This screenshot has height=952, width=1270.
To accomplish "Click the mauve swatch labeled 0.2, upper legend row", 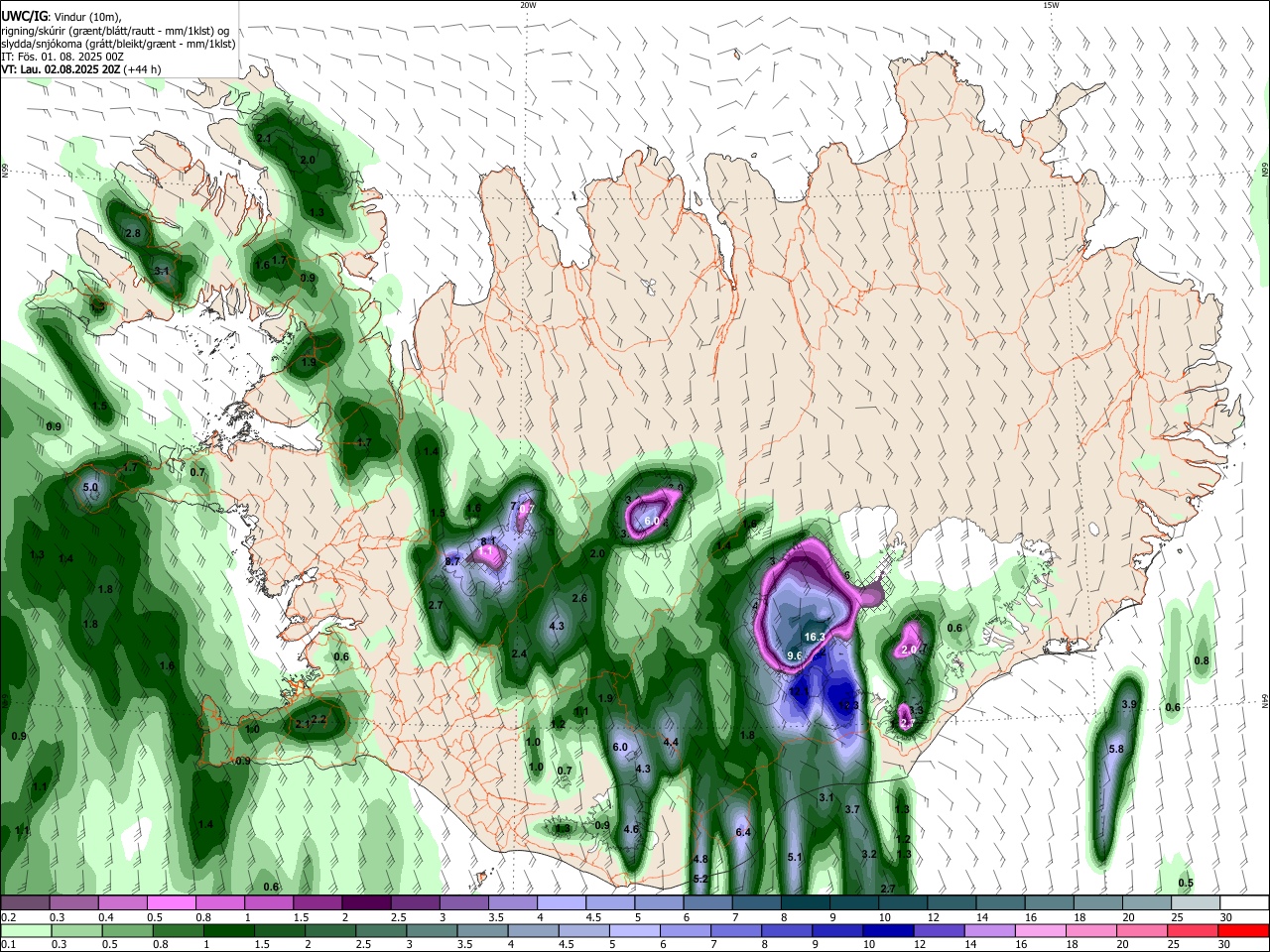I will [x=25, y=903].
